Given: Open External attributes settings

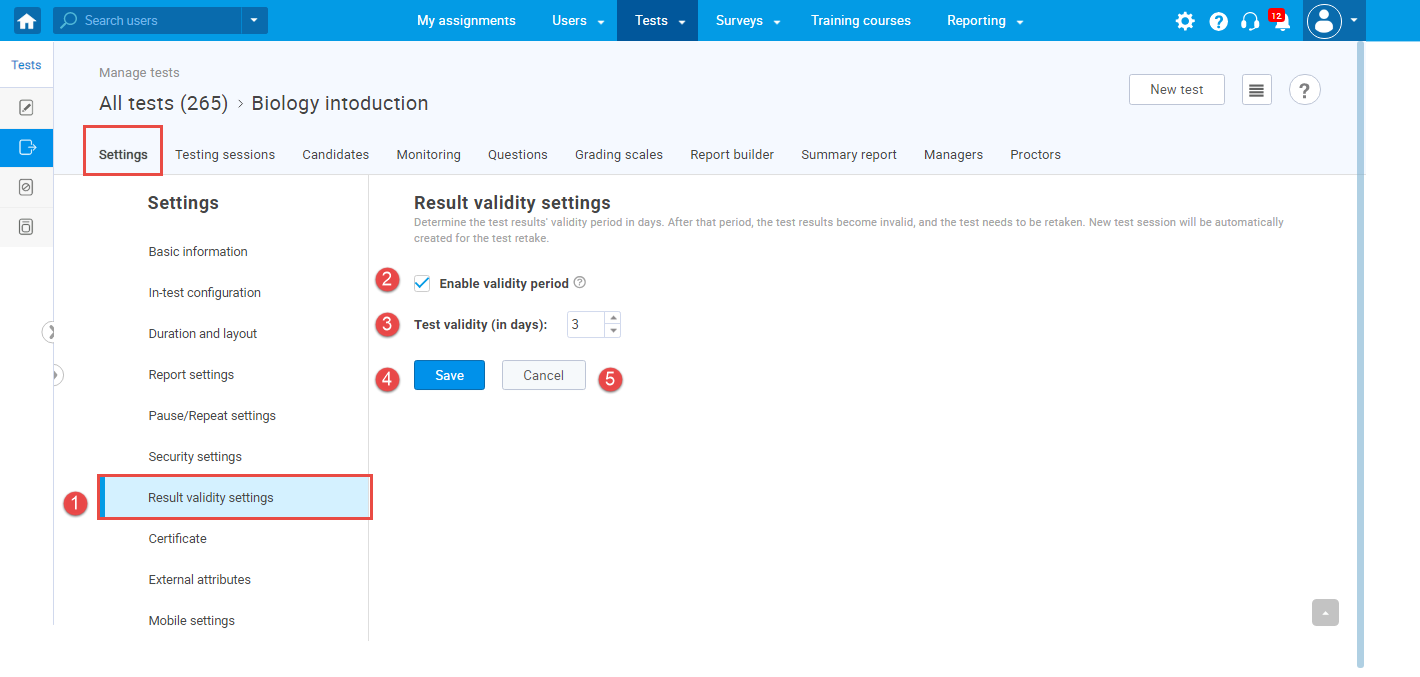Looking at the screenshot, I should [x=200, y=580].
